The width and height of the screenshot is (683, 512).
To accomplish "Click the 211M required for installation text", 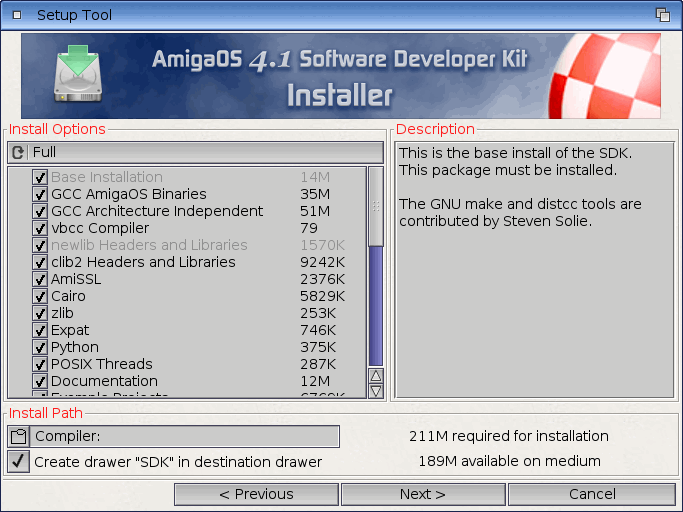I will 509,436.
